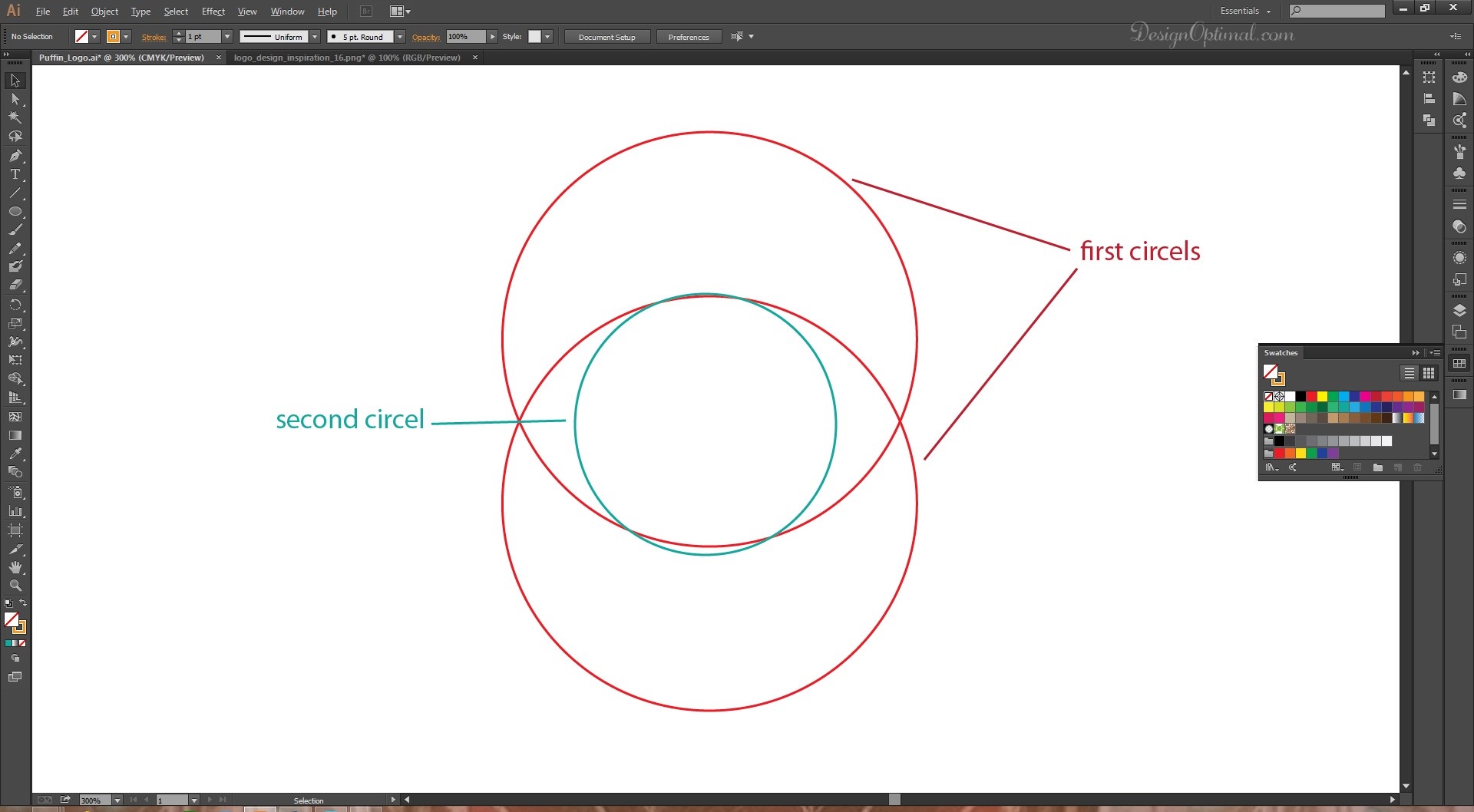Select the Free Transform tool
Viewport: 1474px width, 812px height.
pyautogui.click(x=15, y=360)
